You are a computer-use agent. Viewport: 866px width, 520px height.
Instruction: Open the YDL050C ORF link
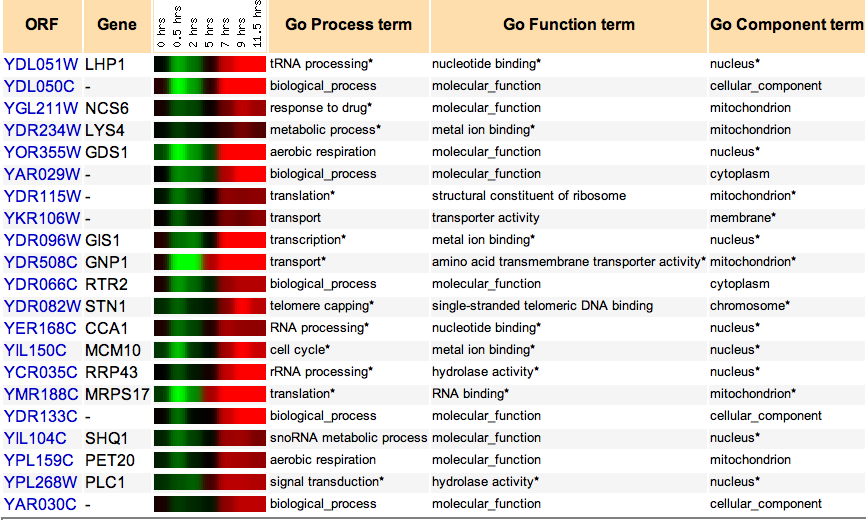pos(39,86)
